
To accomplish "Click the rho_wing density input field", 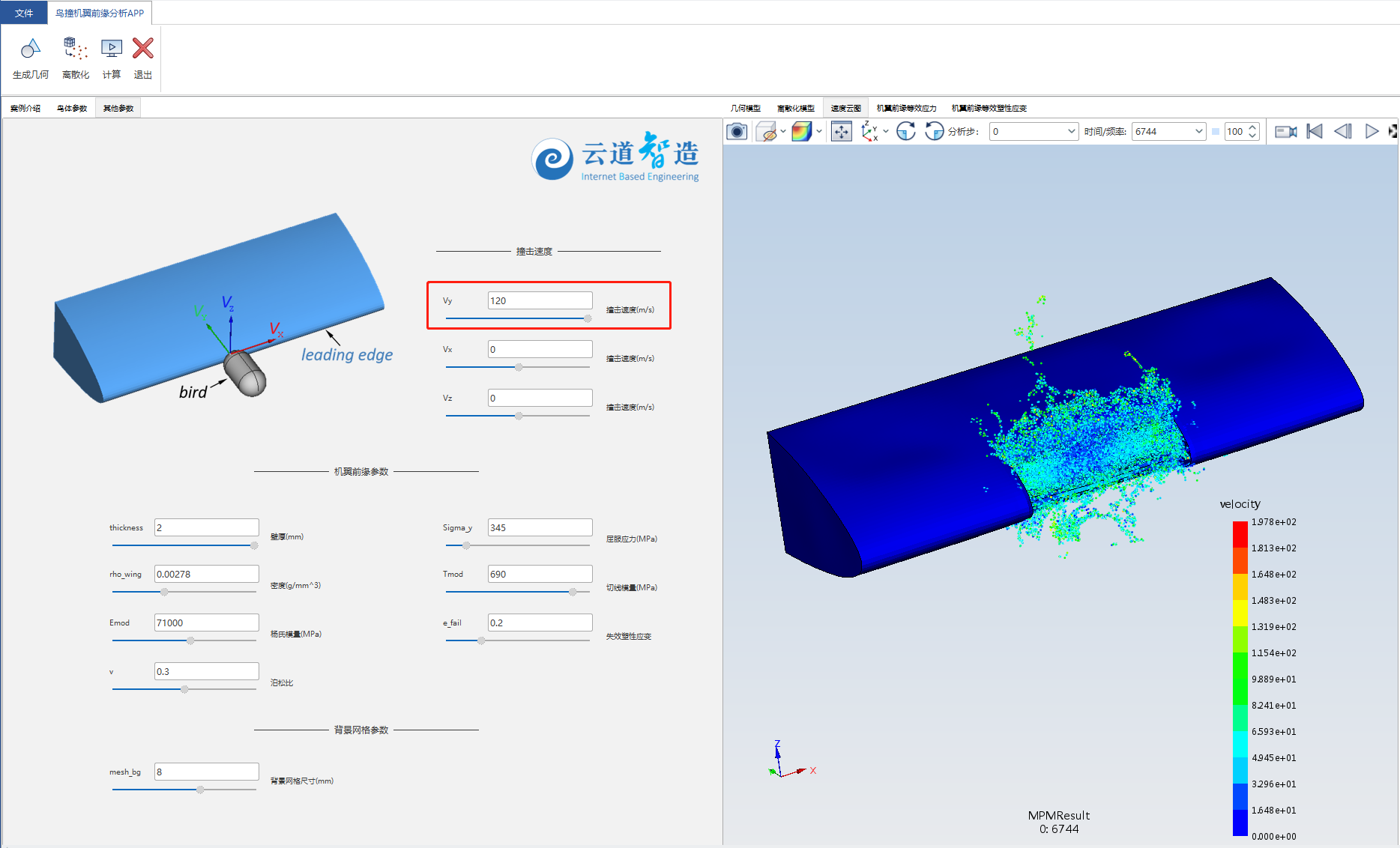I will click(207, 574).
